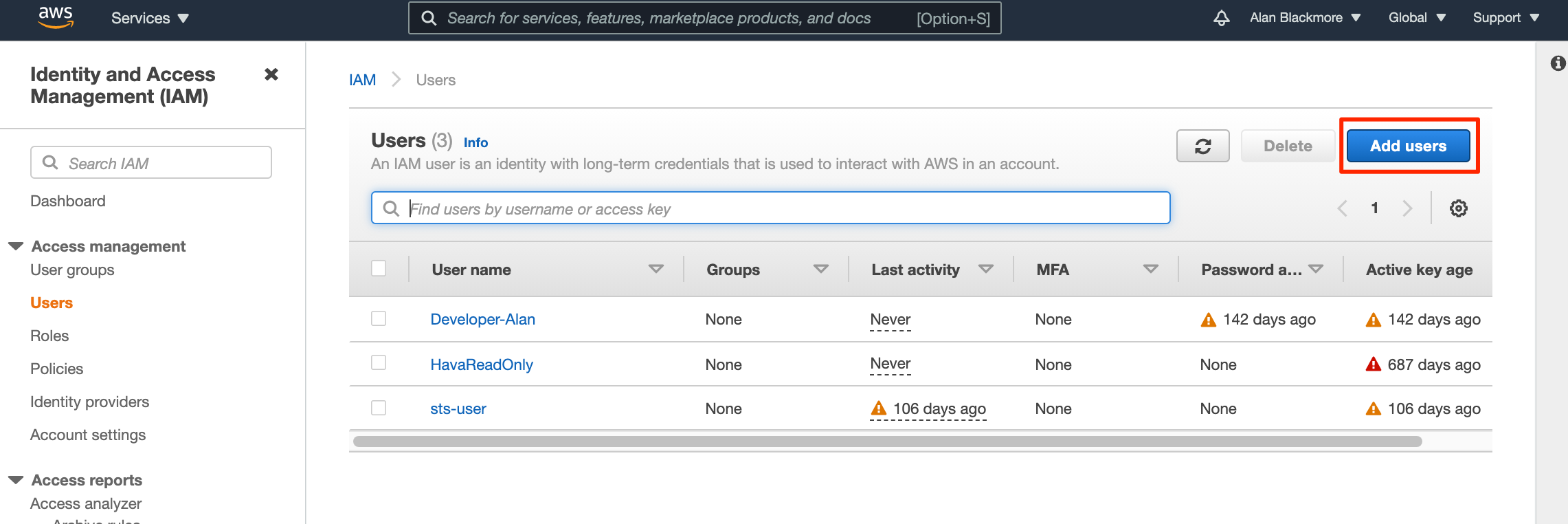
Task: Click the Active key age column header
Action: coord(1419,270)
